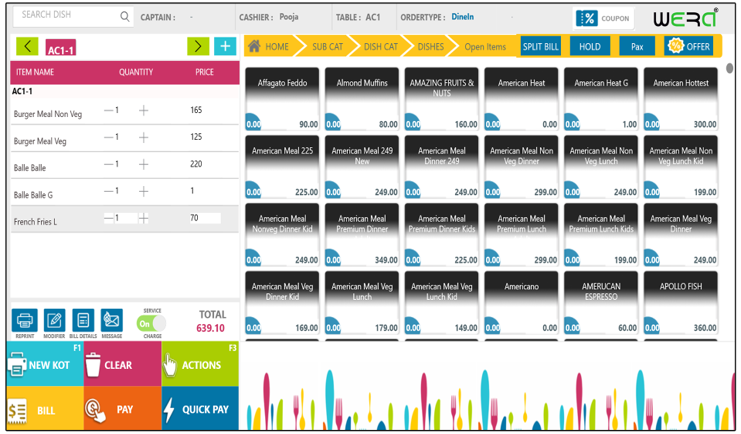Open the DISHES breadcrumb tab
This screenshot has width=741, height=434.
[431, 46]
